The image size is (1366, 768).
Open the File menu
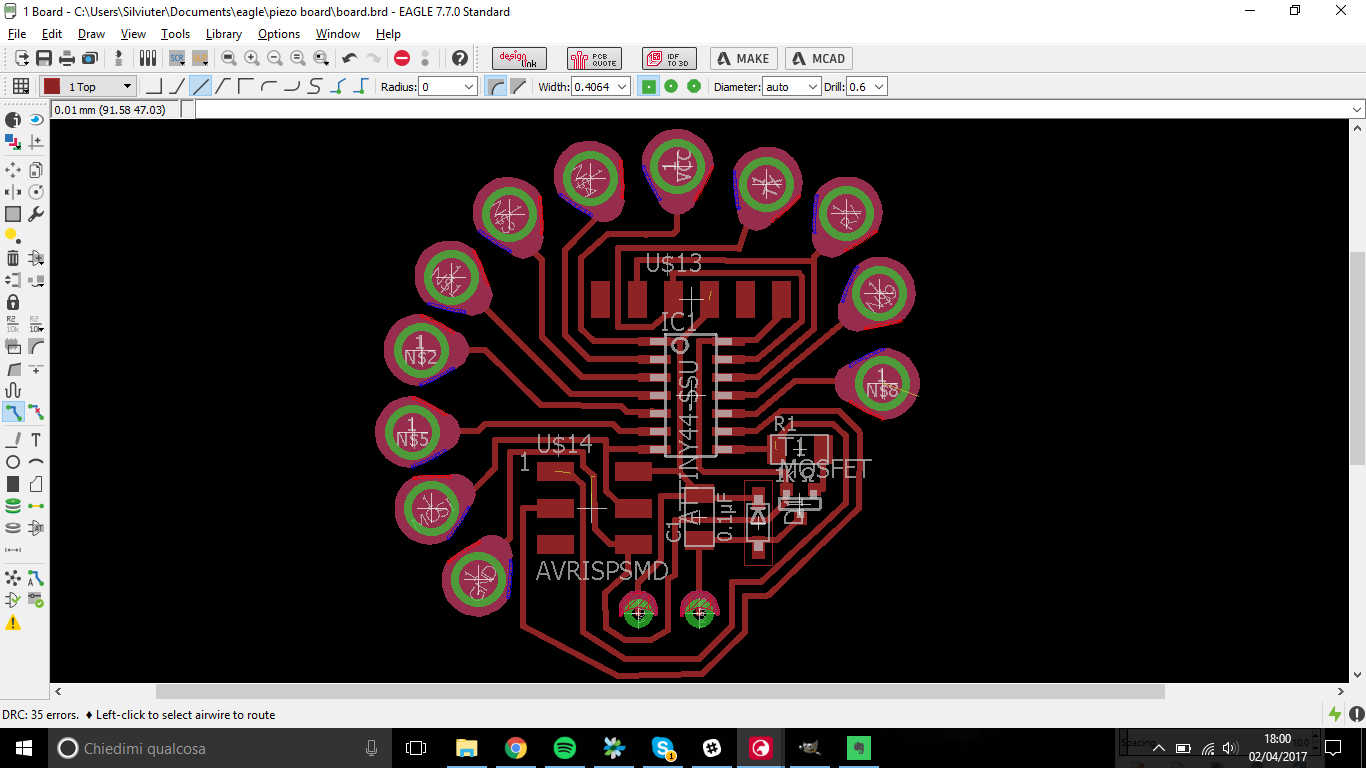(x=16, y=34)
